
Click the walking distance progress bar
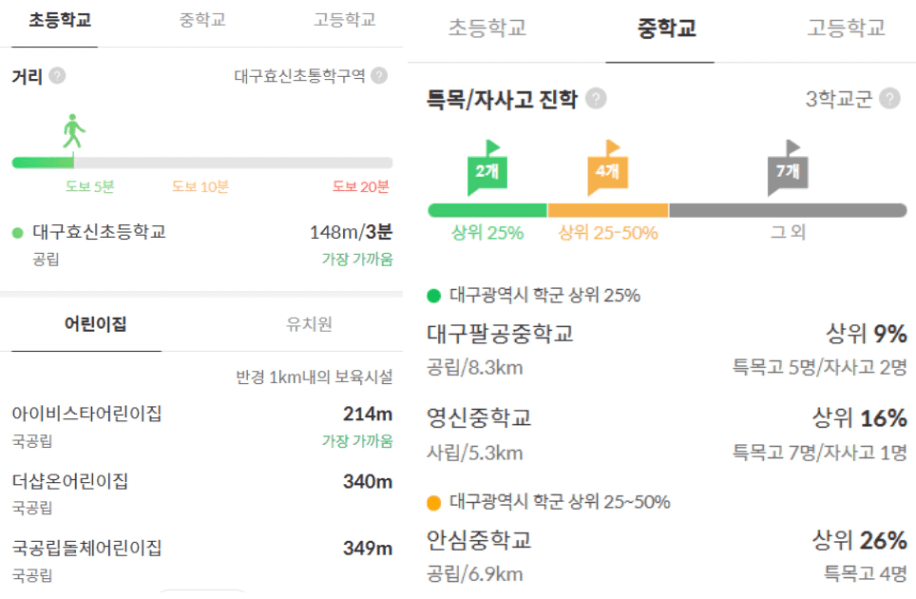[x=202, y=162]
